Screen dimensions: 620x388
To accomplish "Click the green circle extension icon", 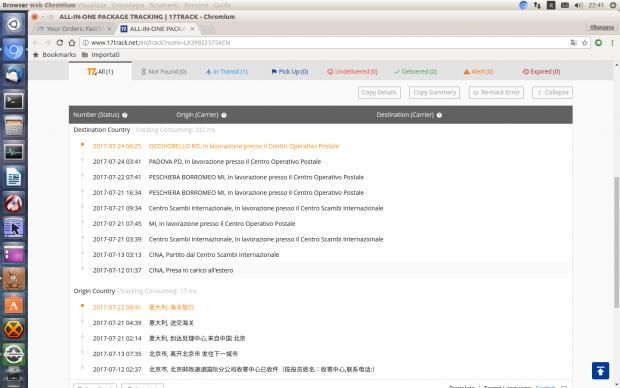I will click(599, 43).
